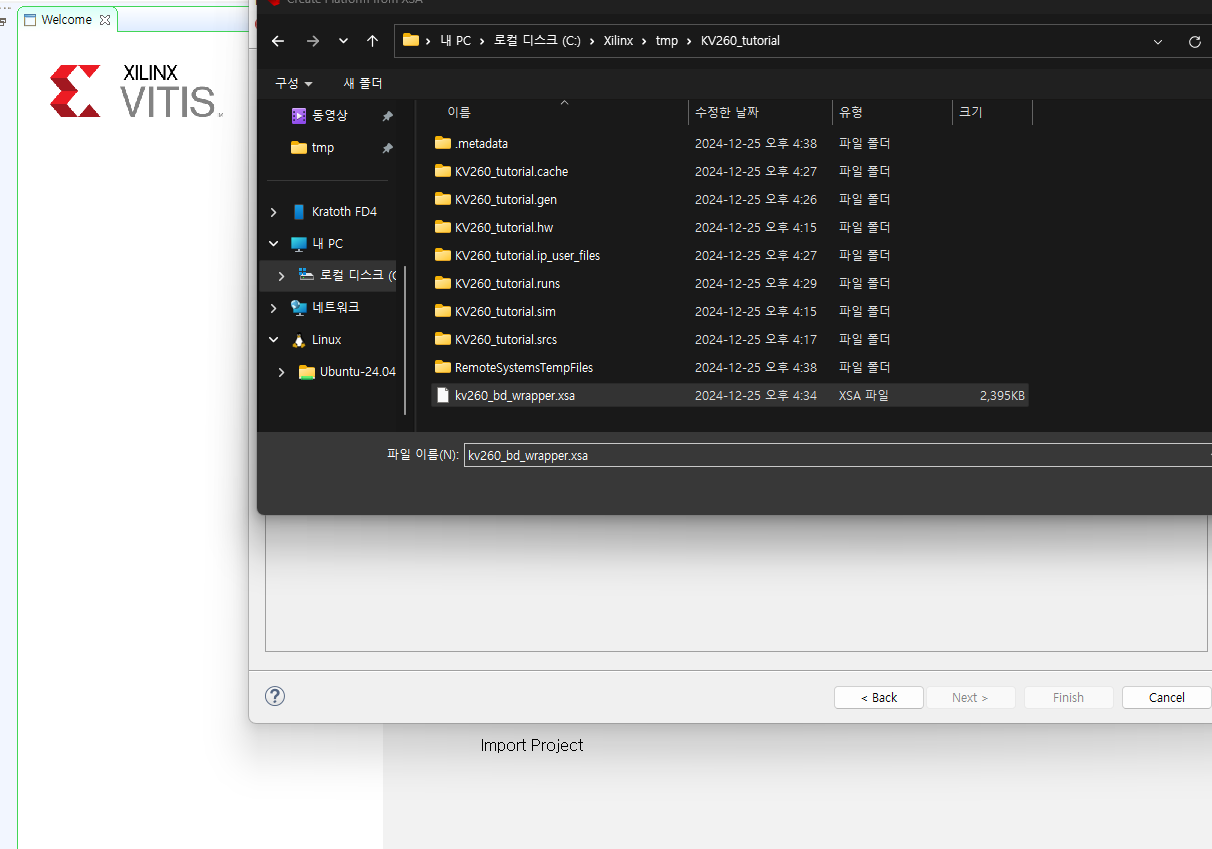Screen dimensions: 1212x849
Task: Create a new folder with 새 폴더
Action: point(363,83)
